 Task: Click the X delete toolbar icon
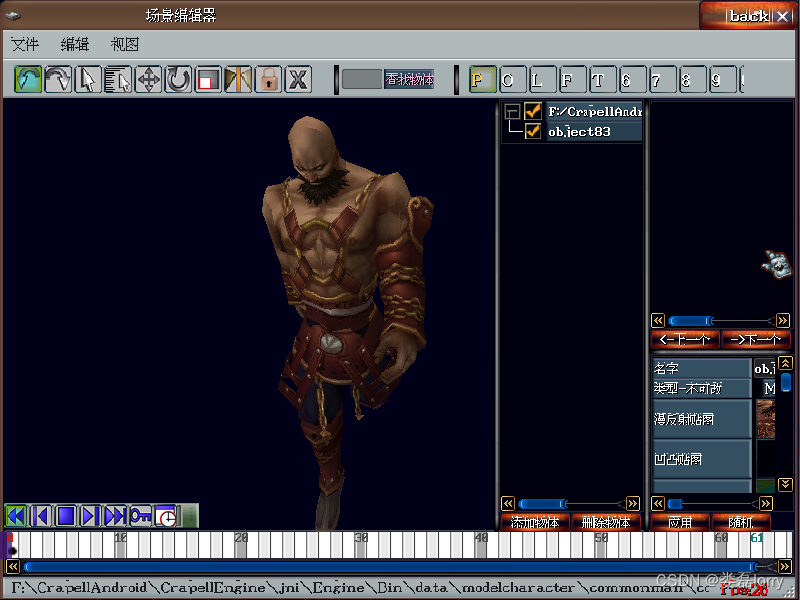pyautogui.click(x=298, y=80)
